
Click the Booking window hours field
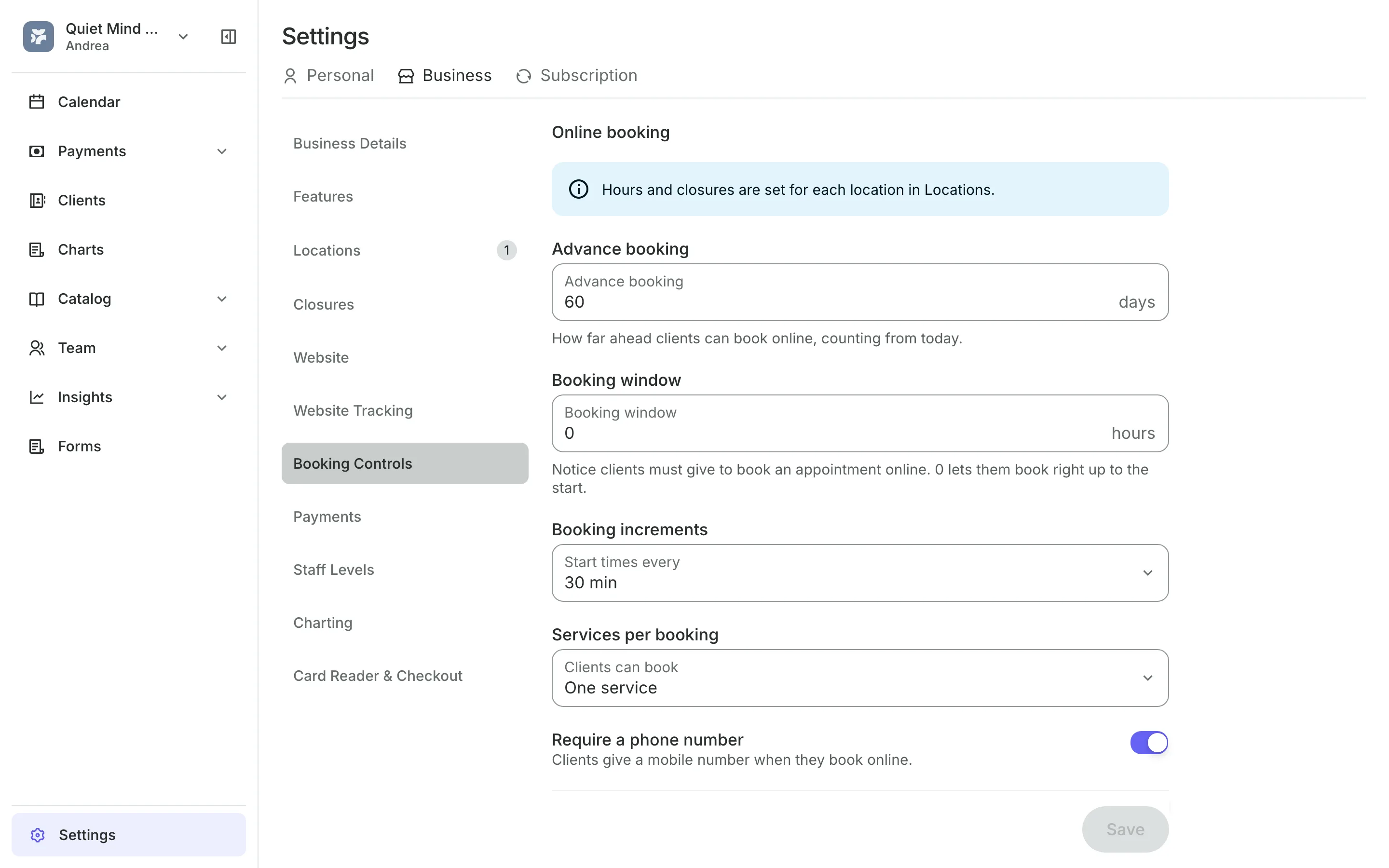(860, 423)
